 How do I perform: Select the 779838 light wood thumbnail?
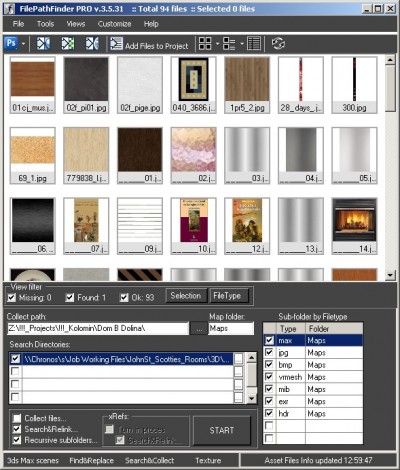[86, 155]
